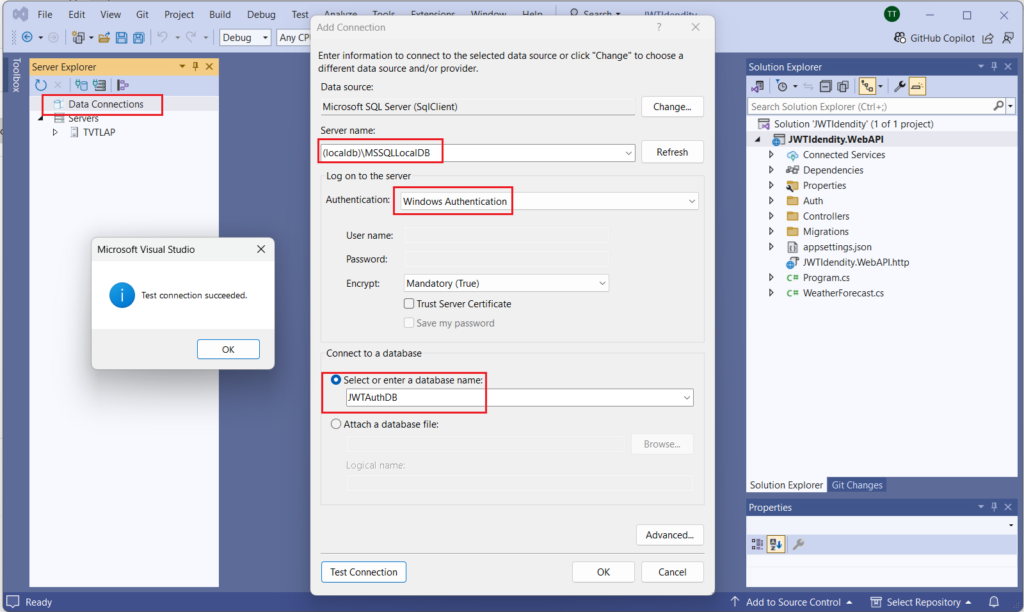Toggle Track Active Item in Solution Explorer
The height and width of the screenshot is (612, 1024).
point(867,86)
